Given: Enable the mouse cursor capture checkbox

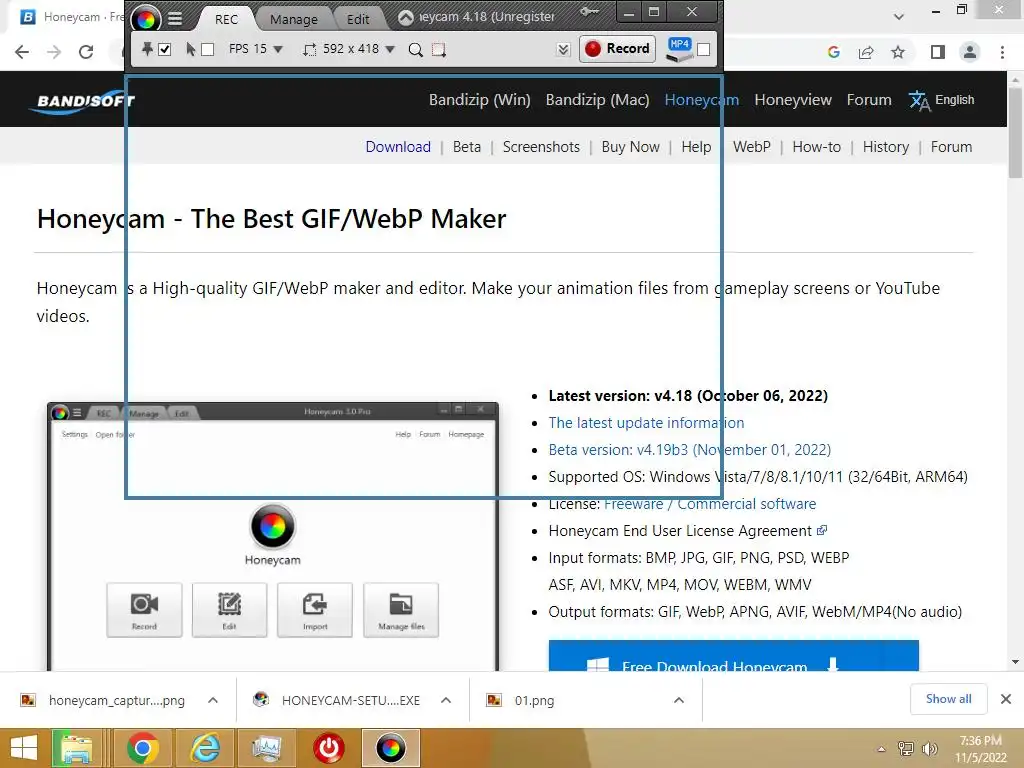Looking at the screenshot, I should pos(208,50).
